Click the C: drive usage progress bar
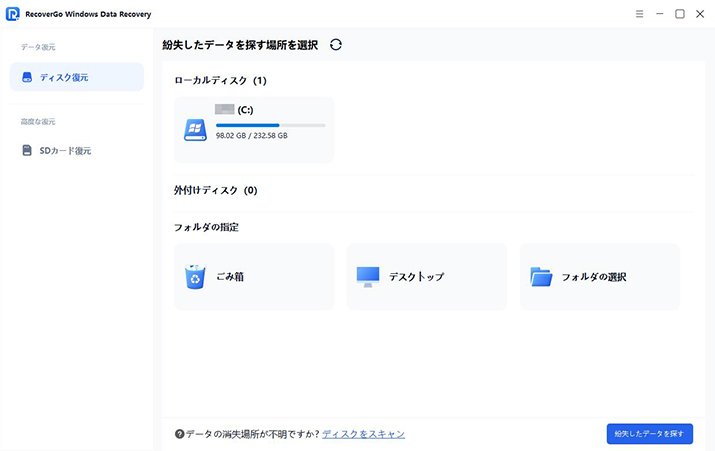Viewport: 715px width, 451px height. pyautogui.click(x=270, y=125)
